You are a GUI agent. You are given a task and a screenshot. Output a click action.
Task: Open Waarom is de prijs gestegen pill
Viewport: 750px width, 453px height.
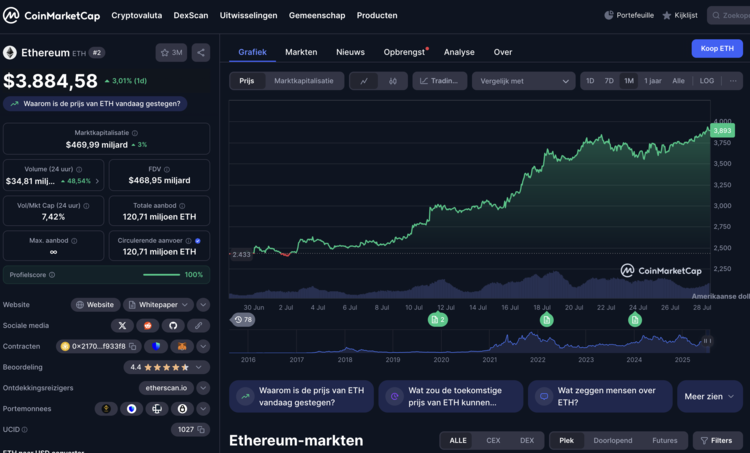click(95, 104)
